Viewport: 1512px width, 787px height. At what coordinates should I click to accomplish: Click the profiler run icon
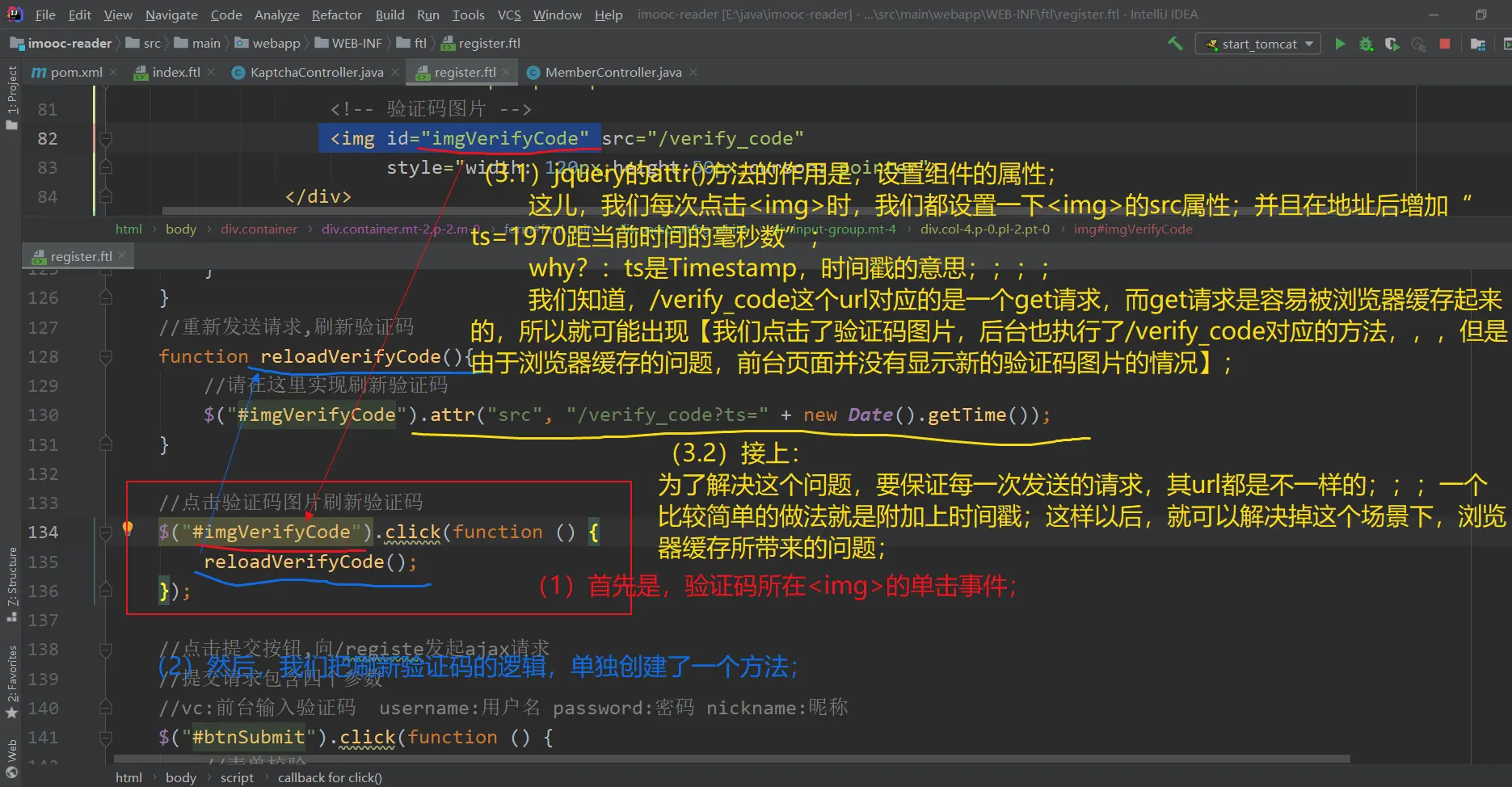(1418, 44)
